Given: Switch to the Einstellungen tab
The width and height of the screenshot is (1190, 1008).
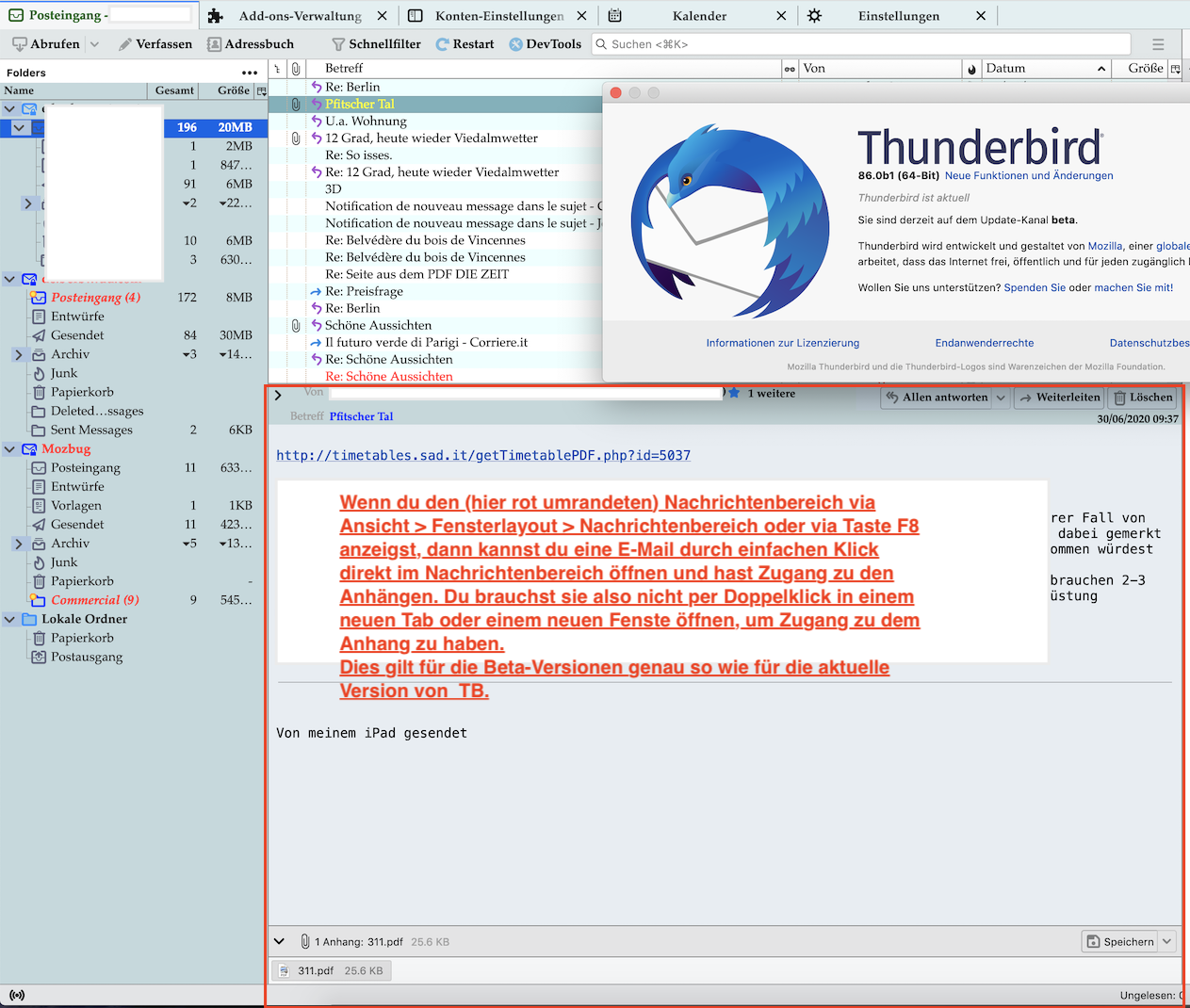Looking at the screenshot, I should click(x=898, y=16).
